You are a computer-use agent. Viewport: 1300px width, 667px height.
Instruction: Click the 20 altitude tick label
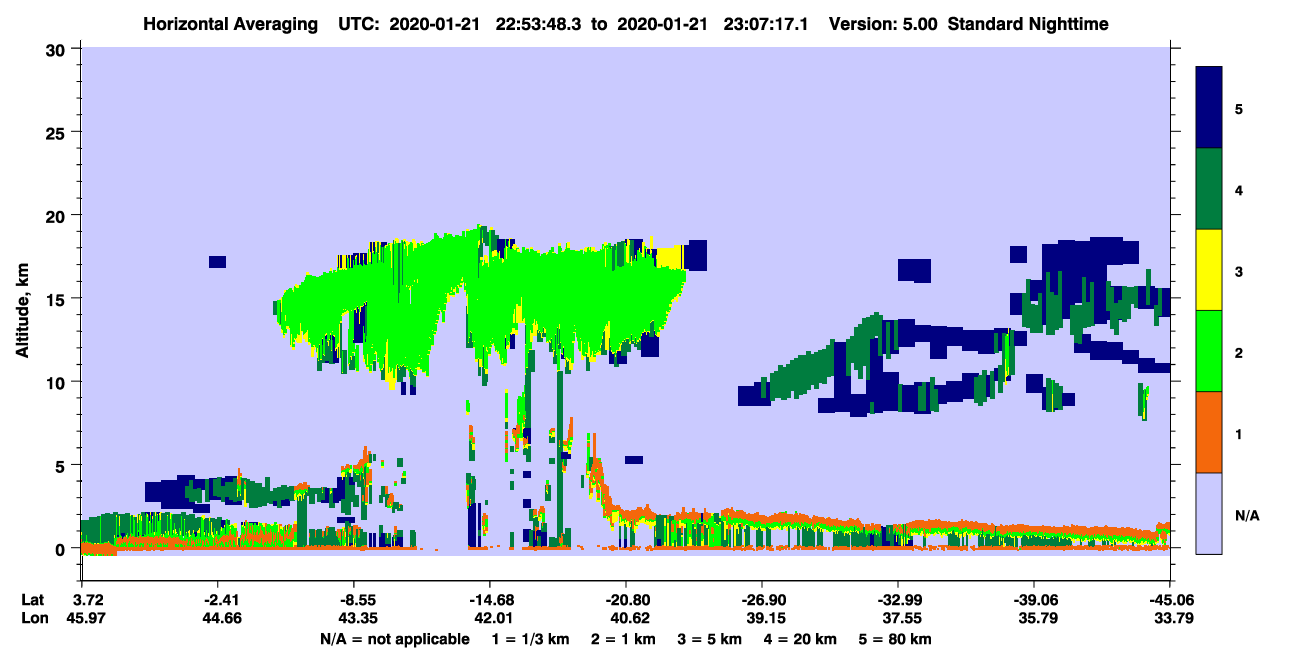click(x=58, y=215)
